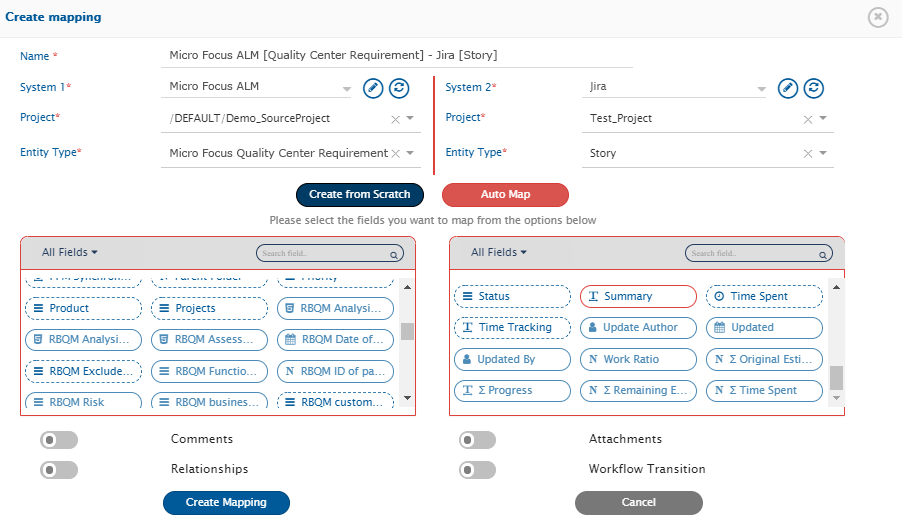This screenshot has height=531, width=902.
Task: Click the refresh icon next to System 2
Action: pyautogui.click(x=814, y=88)
